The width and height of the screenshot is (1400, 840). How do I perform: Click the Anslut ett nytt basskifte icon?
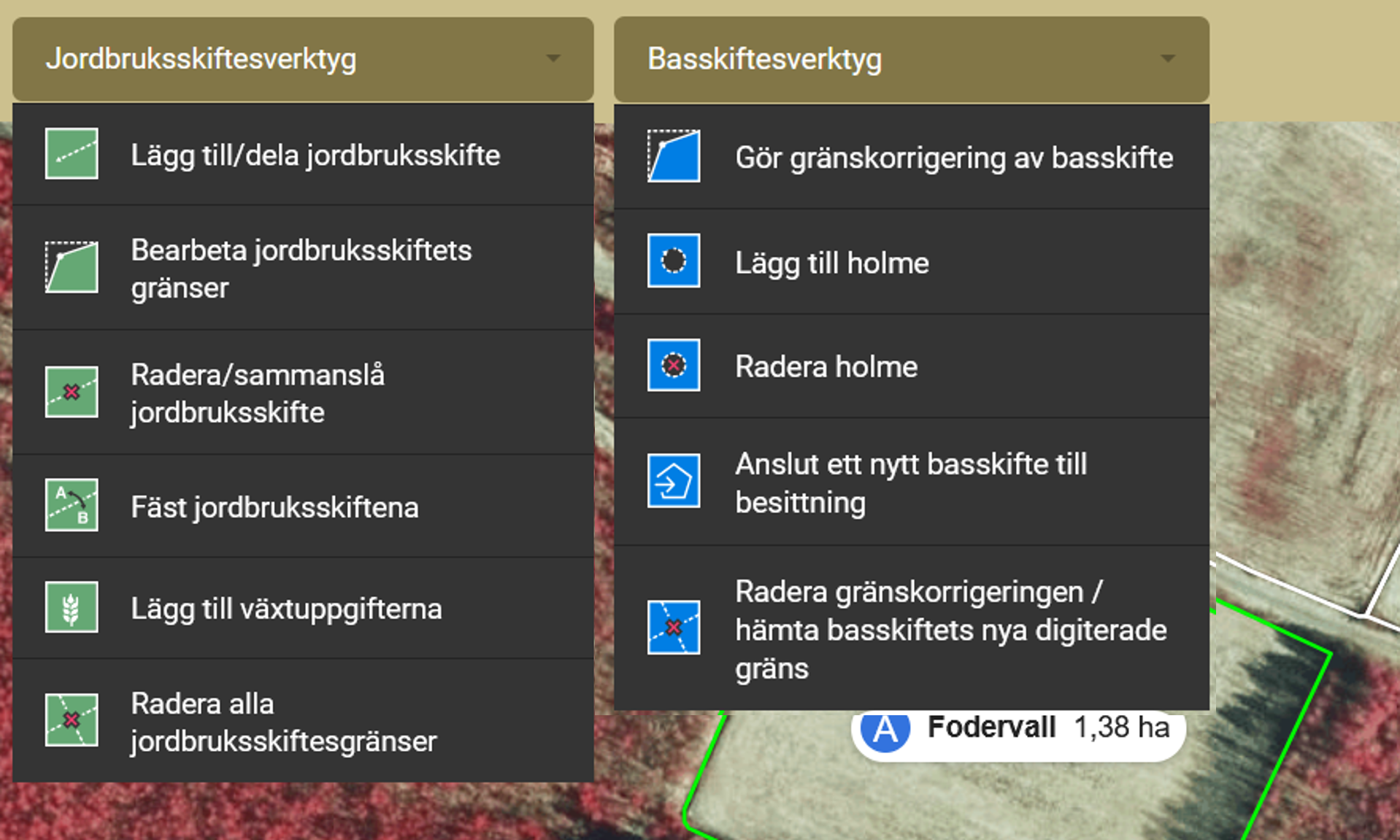click(673, 482)
